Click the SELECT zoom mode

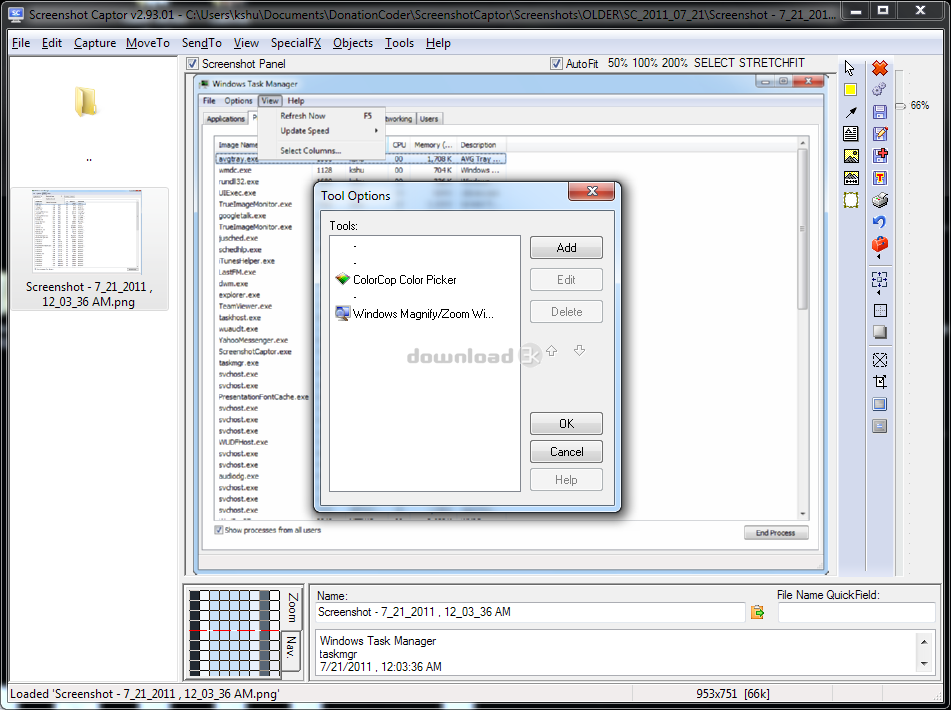(714, 63)
